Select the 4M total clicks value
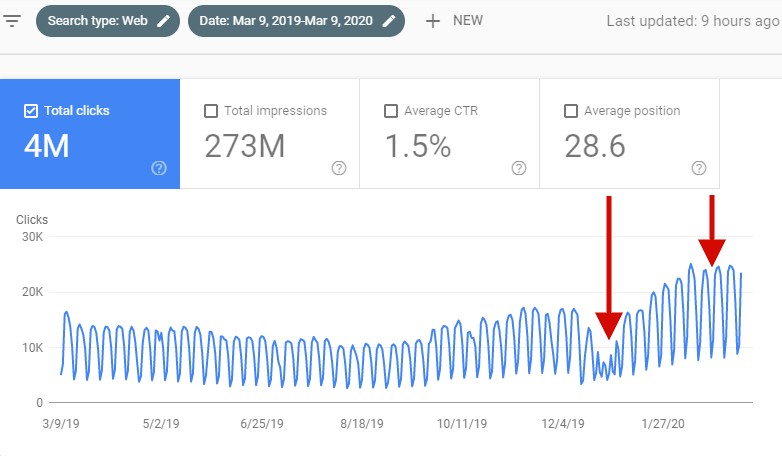782x456 pixels. [46, 146]
